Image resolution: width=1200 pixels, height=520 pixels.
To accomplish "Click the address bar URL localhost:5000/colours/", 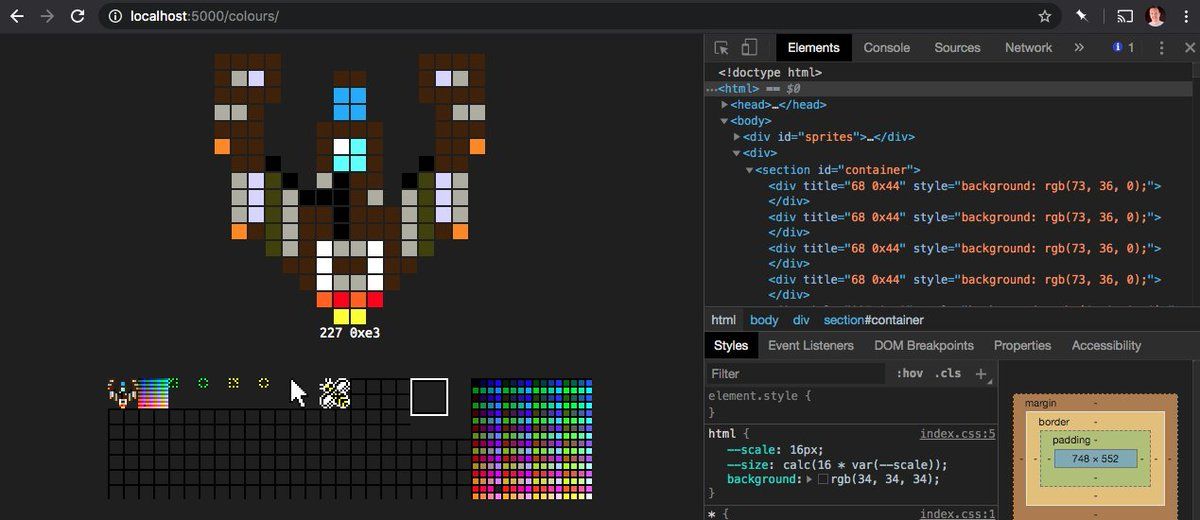I will 204,16.
